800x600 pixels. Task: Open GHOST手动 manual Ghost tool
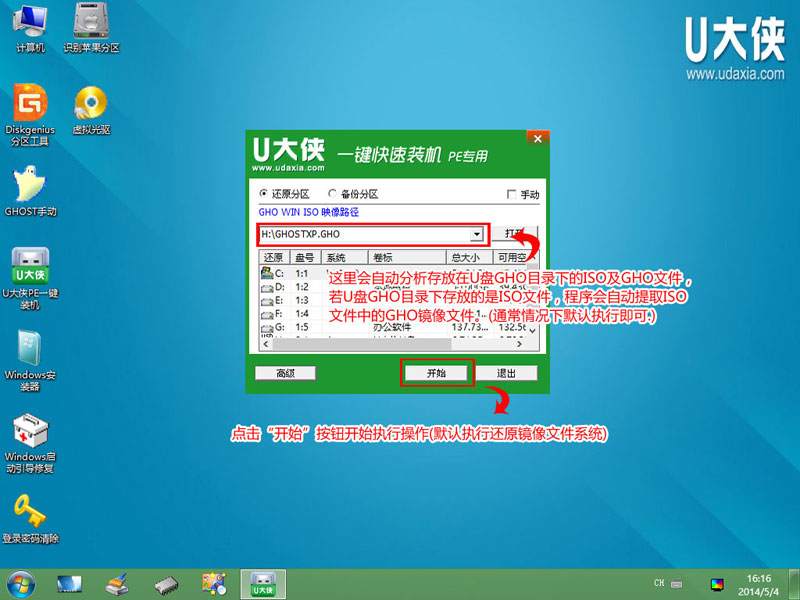(x=28, y=185)
